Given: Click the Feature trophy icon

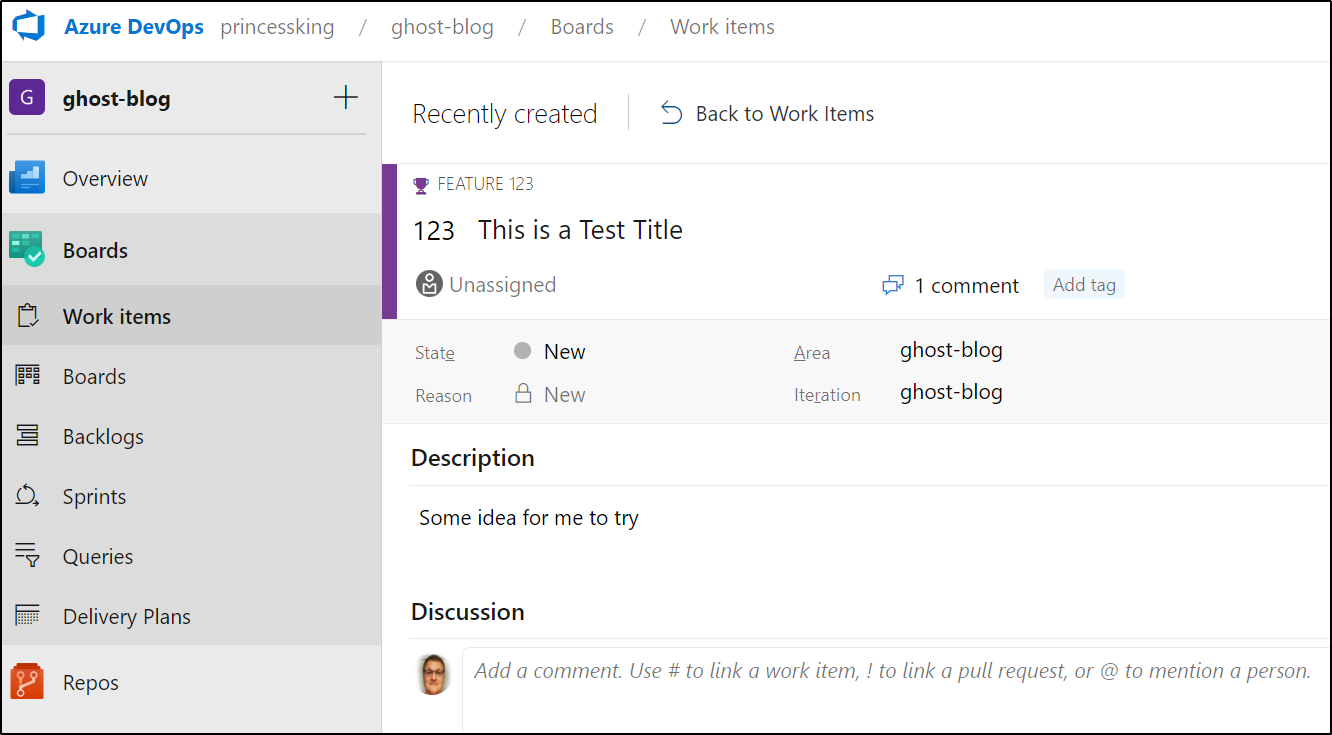Looking at the screenshot, I should pos(421,184).
